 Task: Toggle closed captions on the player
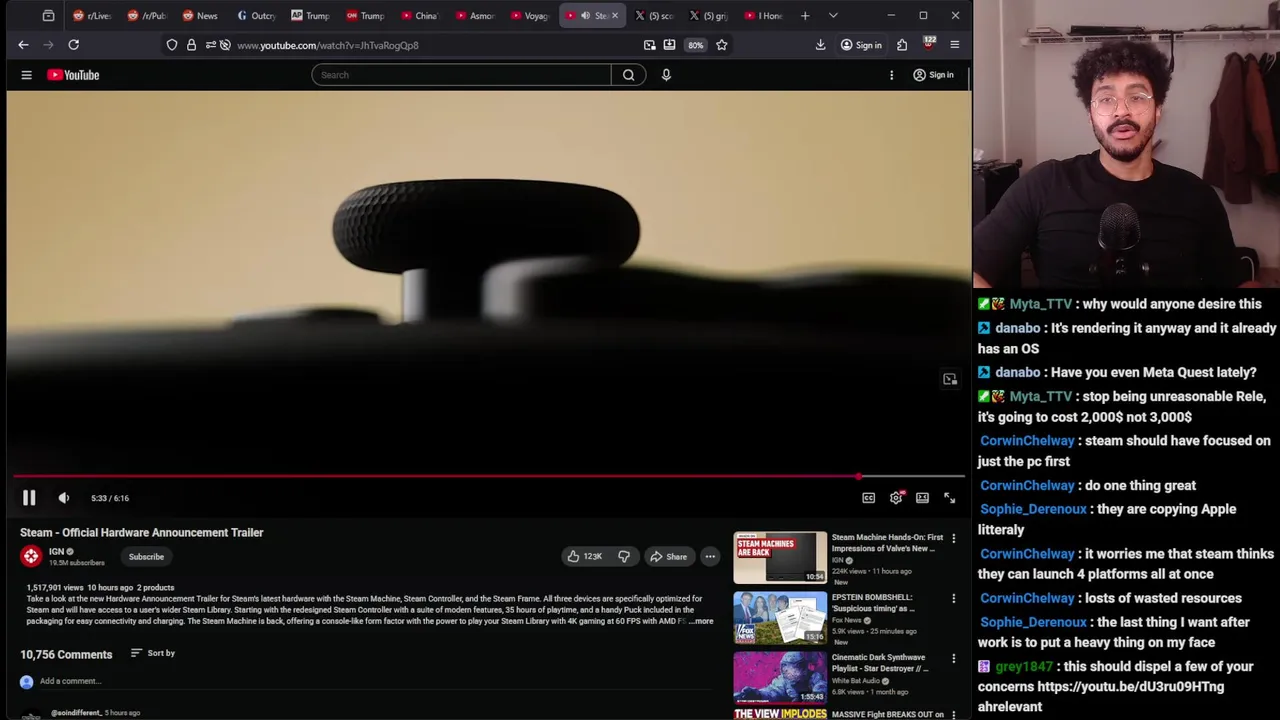tap(868, 498)
